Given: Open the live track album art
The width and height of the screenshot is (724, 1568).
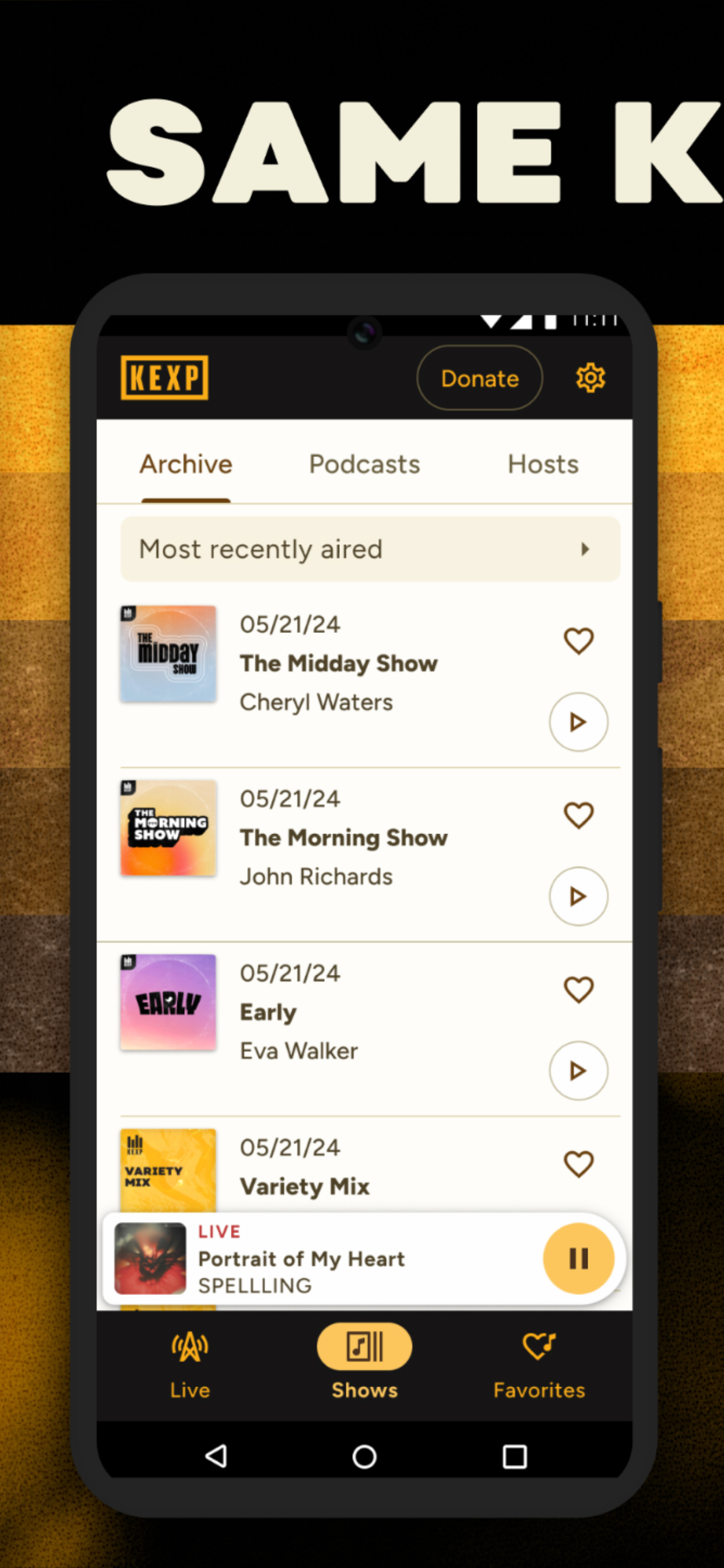Looking at the screenshot, I should pyautogui.click(x=150, y=1258).
